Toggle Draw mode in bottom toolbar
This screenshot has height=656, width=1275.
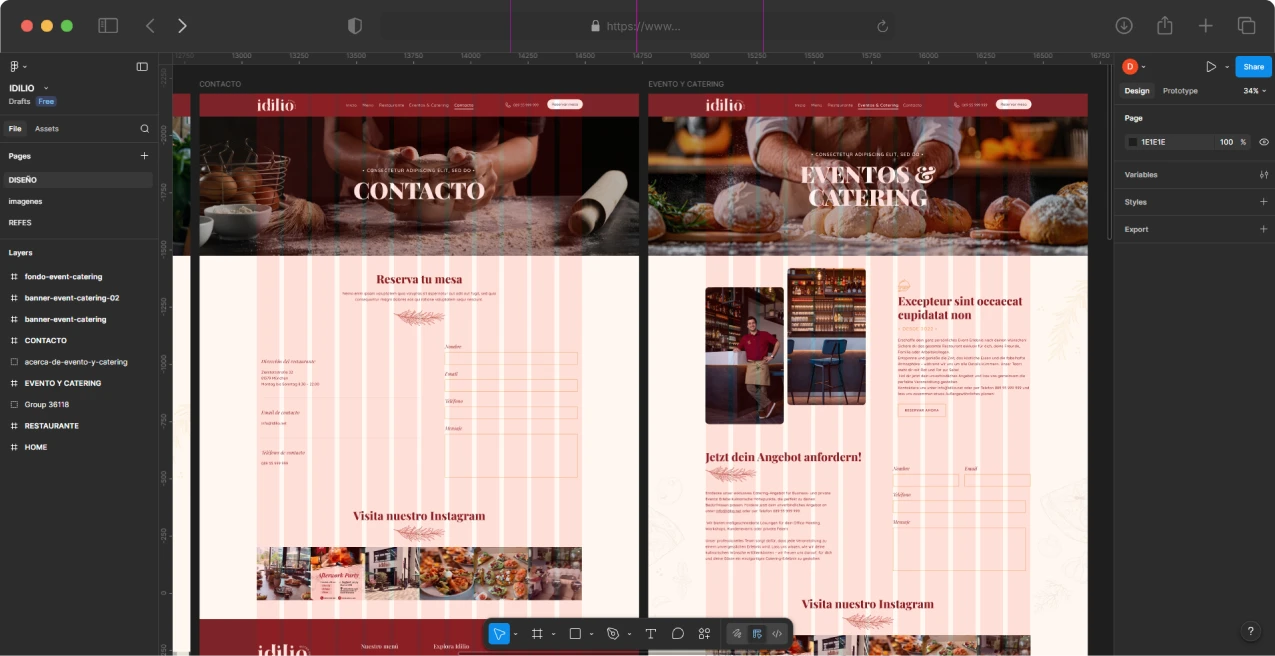click(737, 634)
